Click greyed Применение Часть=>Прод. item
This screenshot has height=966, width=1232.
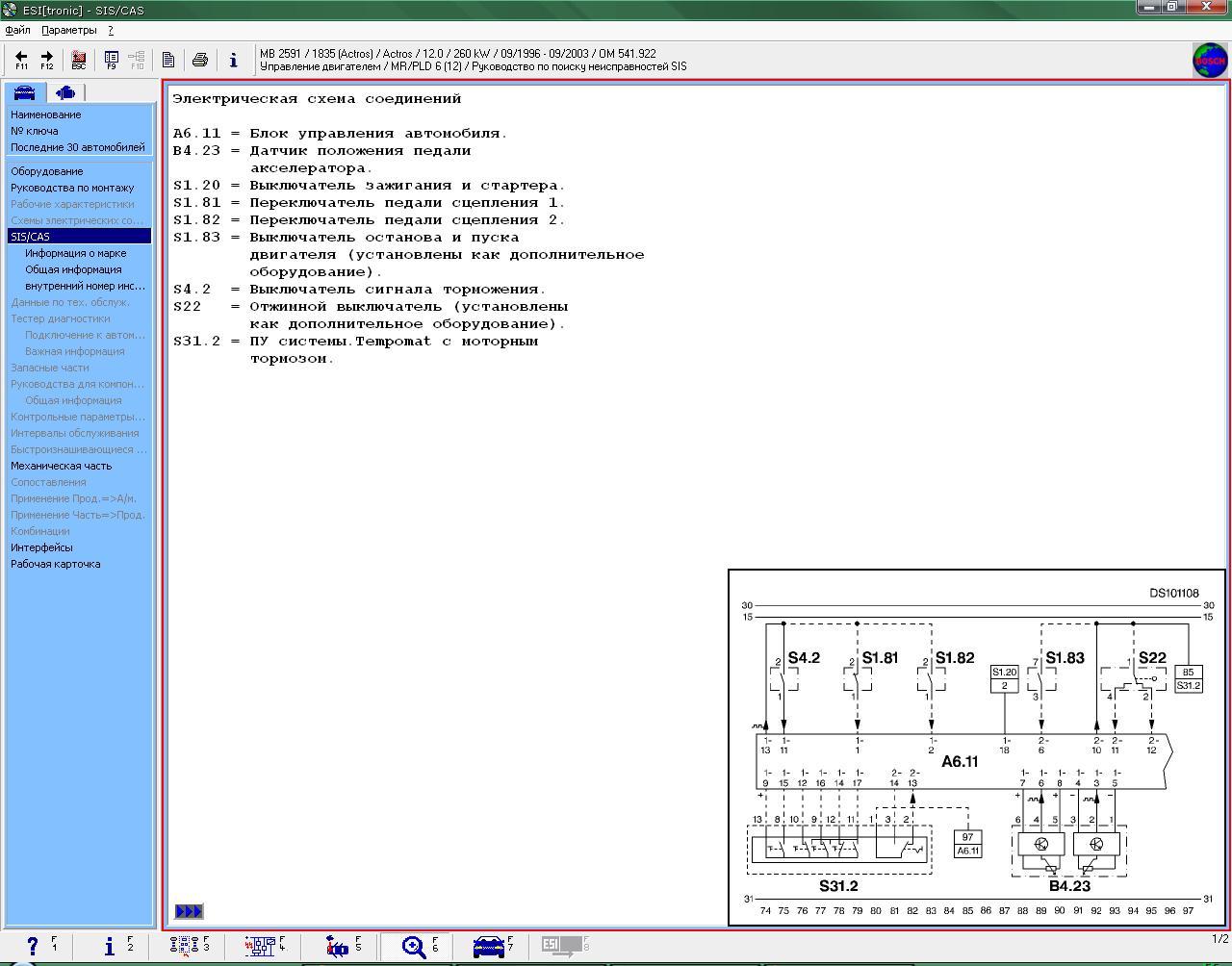(x=78, y=515)
